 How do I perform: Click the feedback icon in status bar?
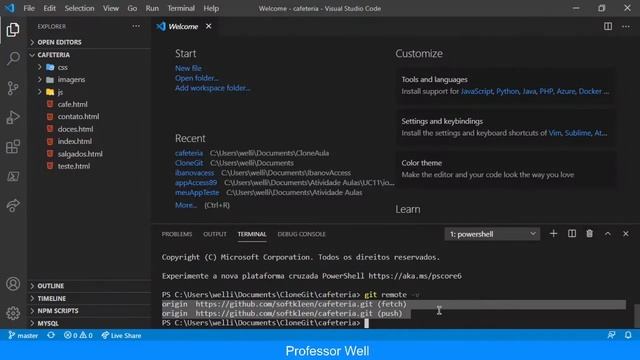coord(611,335)
